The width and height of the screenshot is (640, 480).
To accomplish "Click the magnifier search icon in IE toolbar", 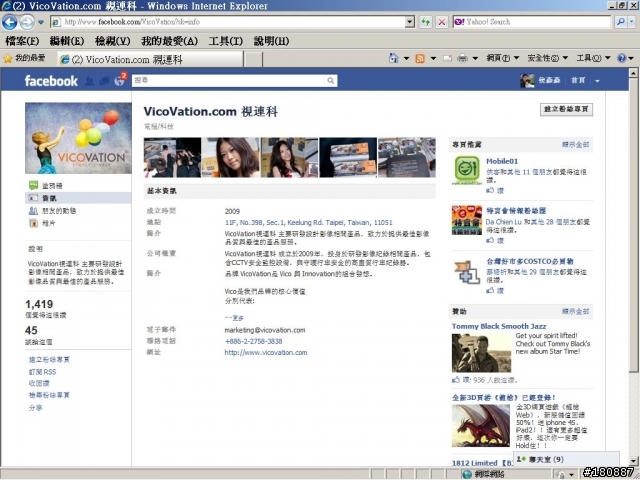I will point(621,22).
